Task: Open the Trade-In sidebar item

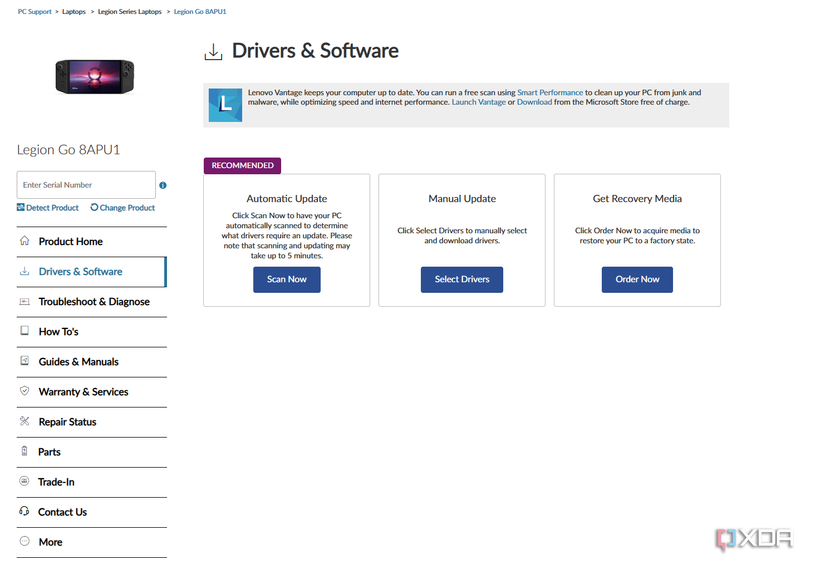Action: coord(56,482)
